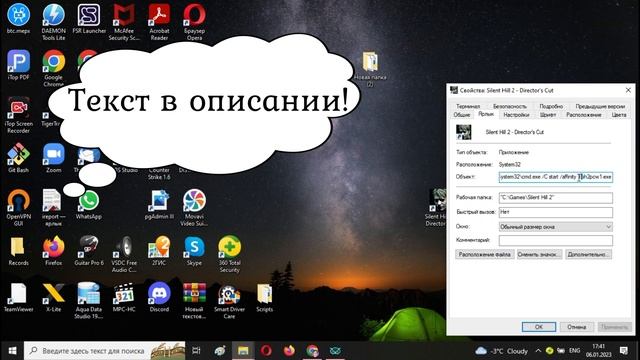Open the Предыдущие версии tab
640x360 pixels.
point(600,106)
